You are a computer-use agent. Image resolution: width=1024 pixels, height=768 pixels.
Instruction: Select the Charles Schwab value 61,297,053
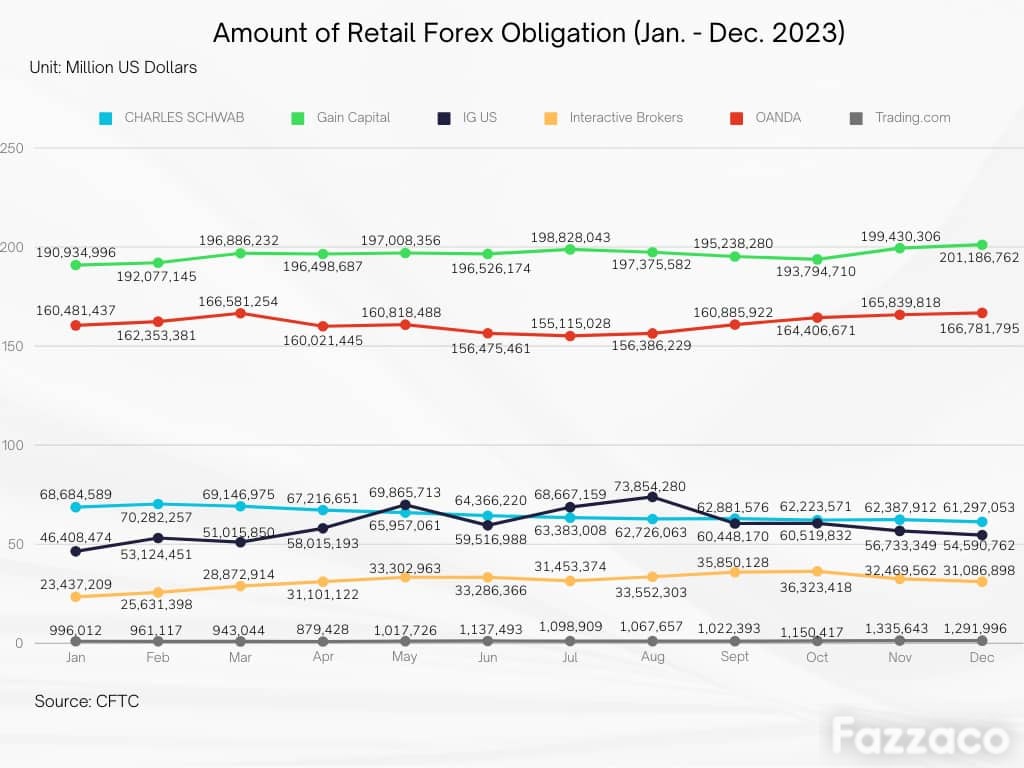pos(979,507)
